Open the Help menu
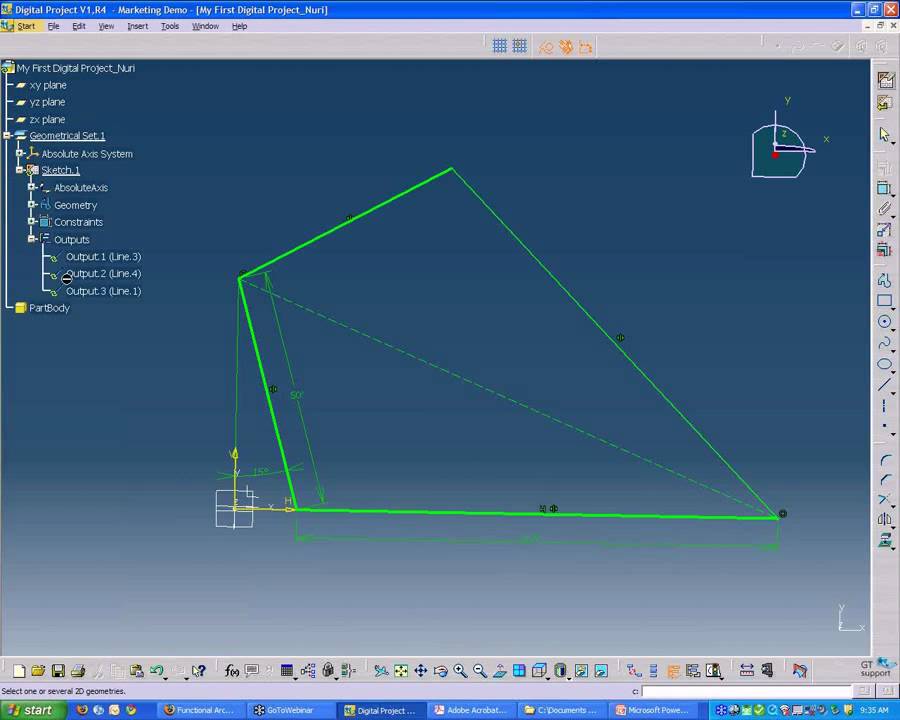Viewport: 900px width, 720px height. point(239,26)
